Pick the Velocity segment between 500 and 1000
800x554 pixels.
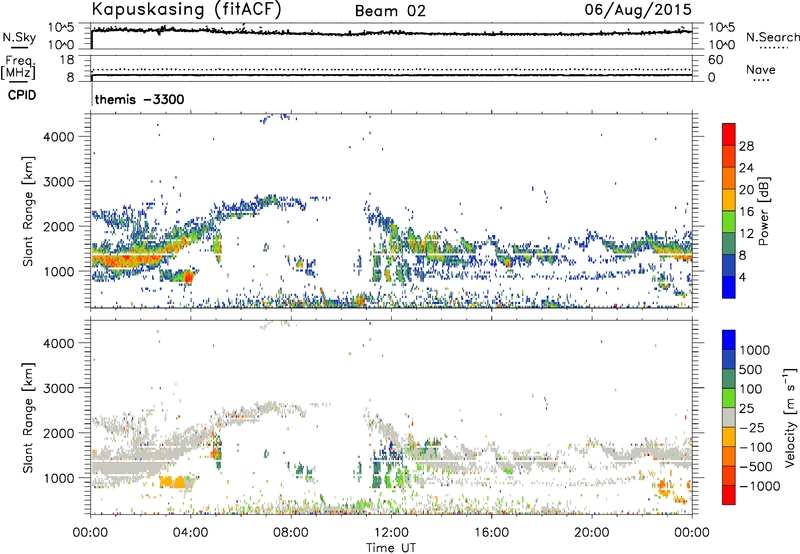click(x=729, y=360)
